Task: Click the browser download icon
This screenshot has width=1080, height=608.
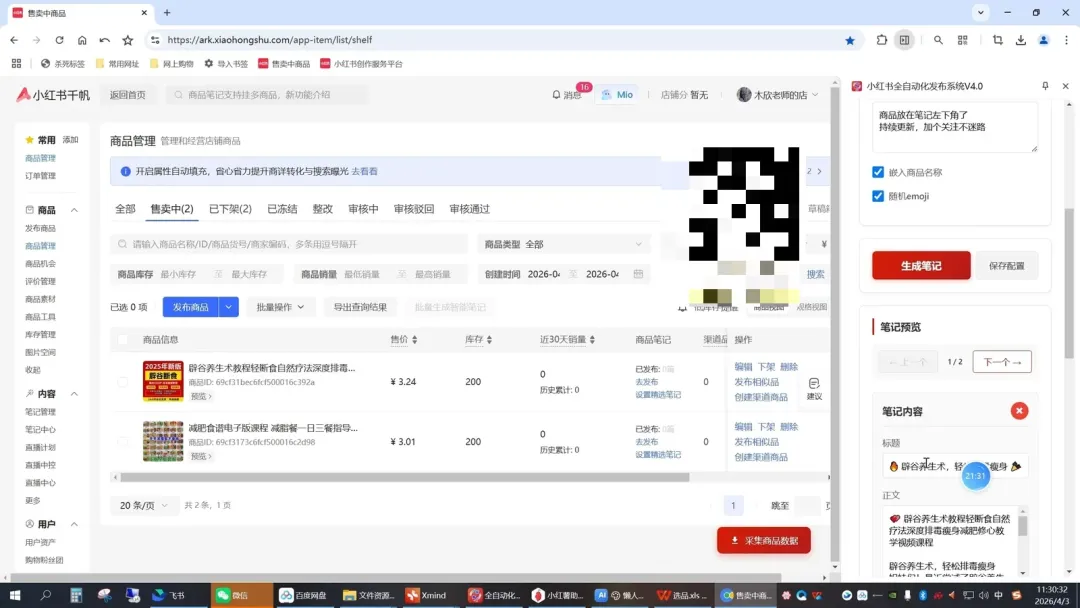Action: pyautogui.click(x=1021, y=40)
